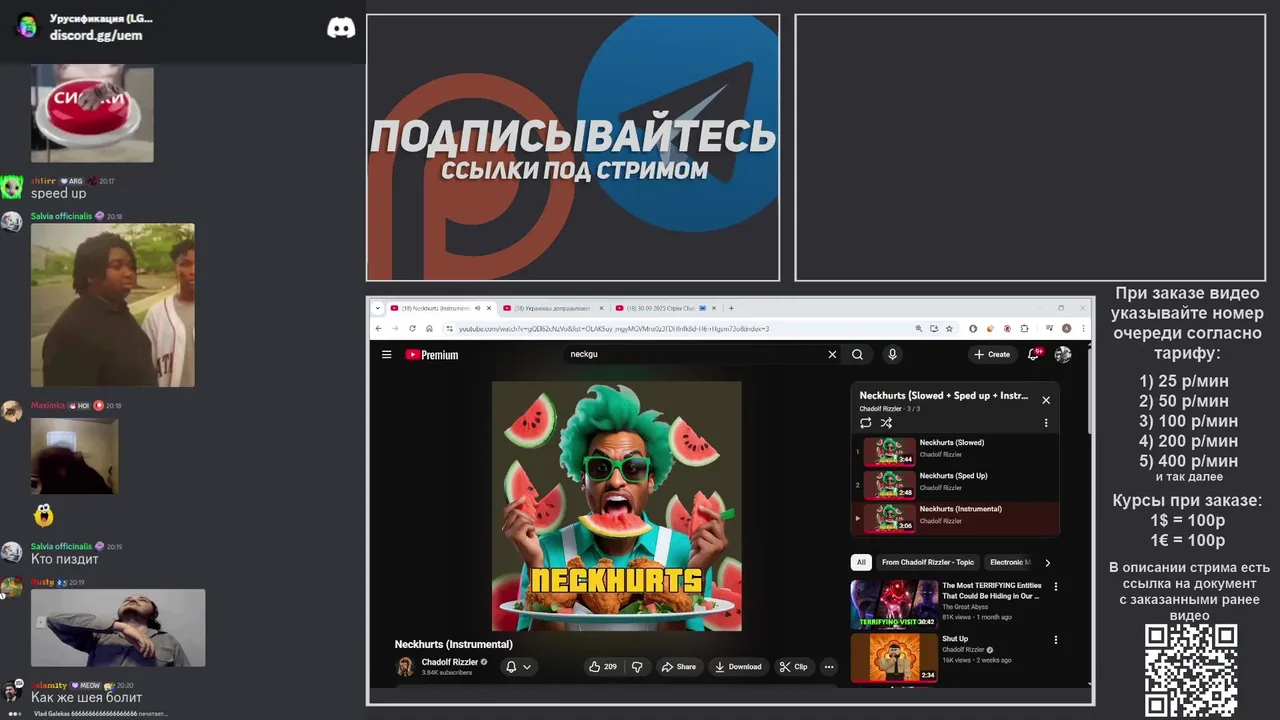Start voice search with the microphone icon
Image resolution: width=1280 pixels, height=720 pixels.
(x=892, y=354)
